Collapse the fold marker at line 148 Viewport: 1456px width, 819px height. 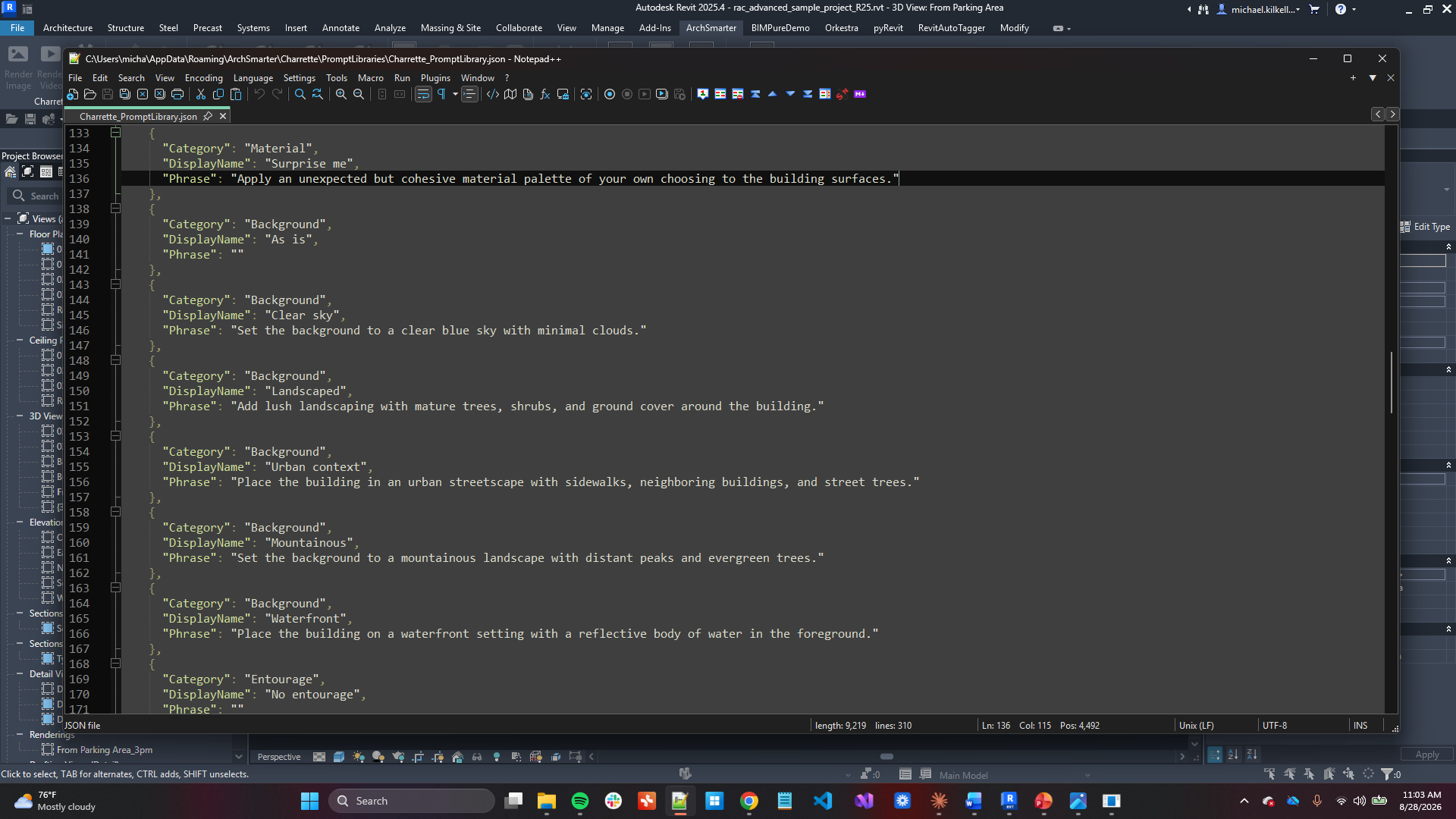click(x=115, y=360)
